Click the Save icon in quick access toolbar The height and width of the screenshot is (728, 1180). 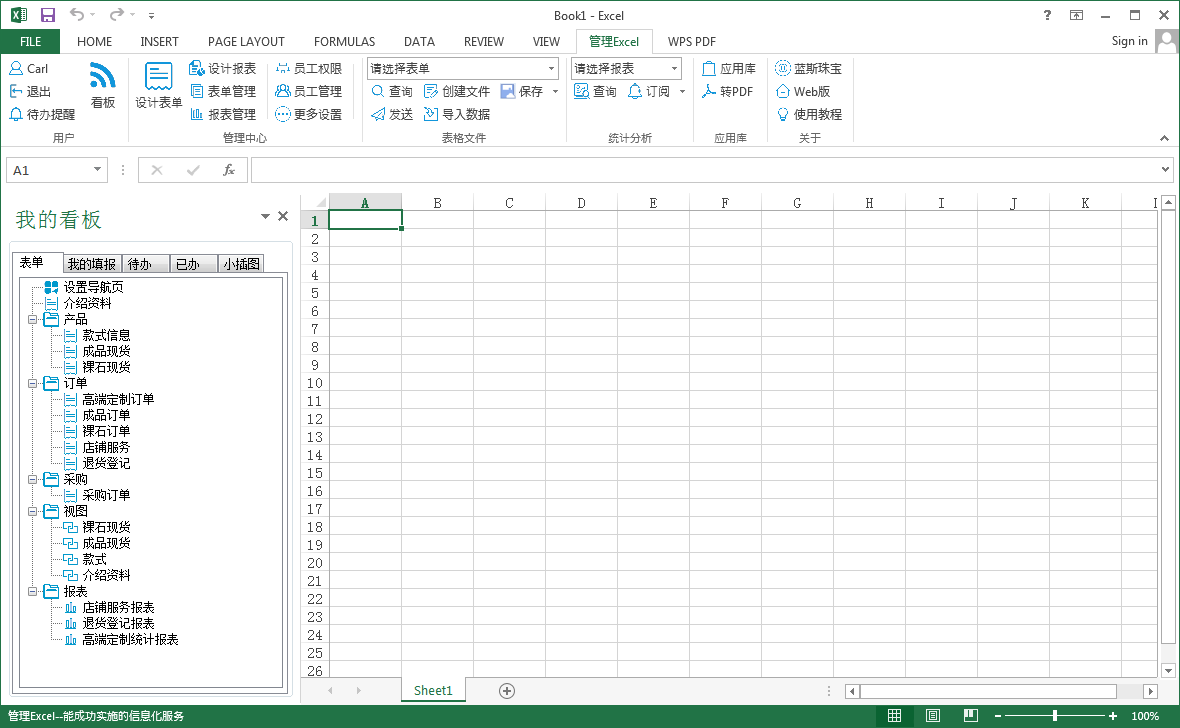point(47,15)
